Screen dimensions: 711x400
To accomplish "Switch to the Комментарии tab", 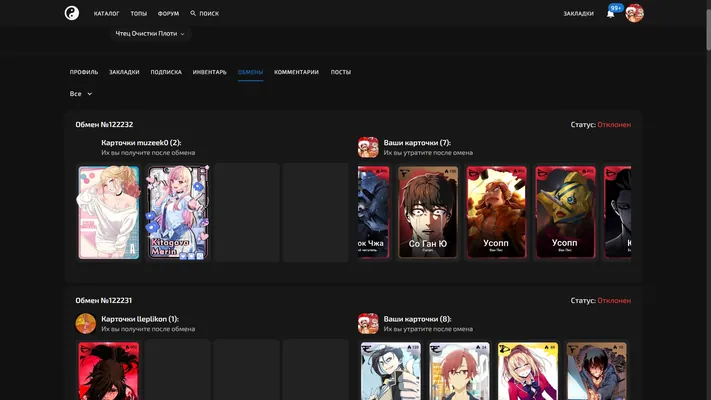I will coord(296,72).
